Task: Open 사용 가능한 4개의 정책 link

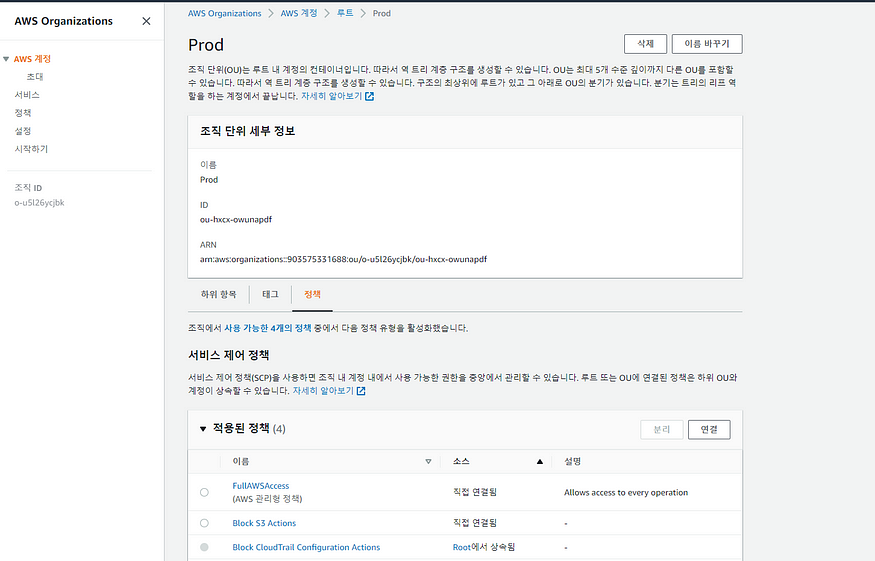Action: pos(268,328)
